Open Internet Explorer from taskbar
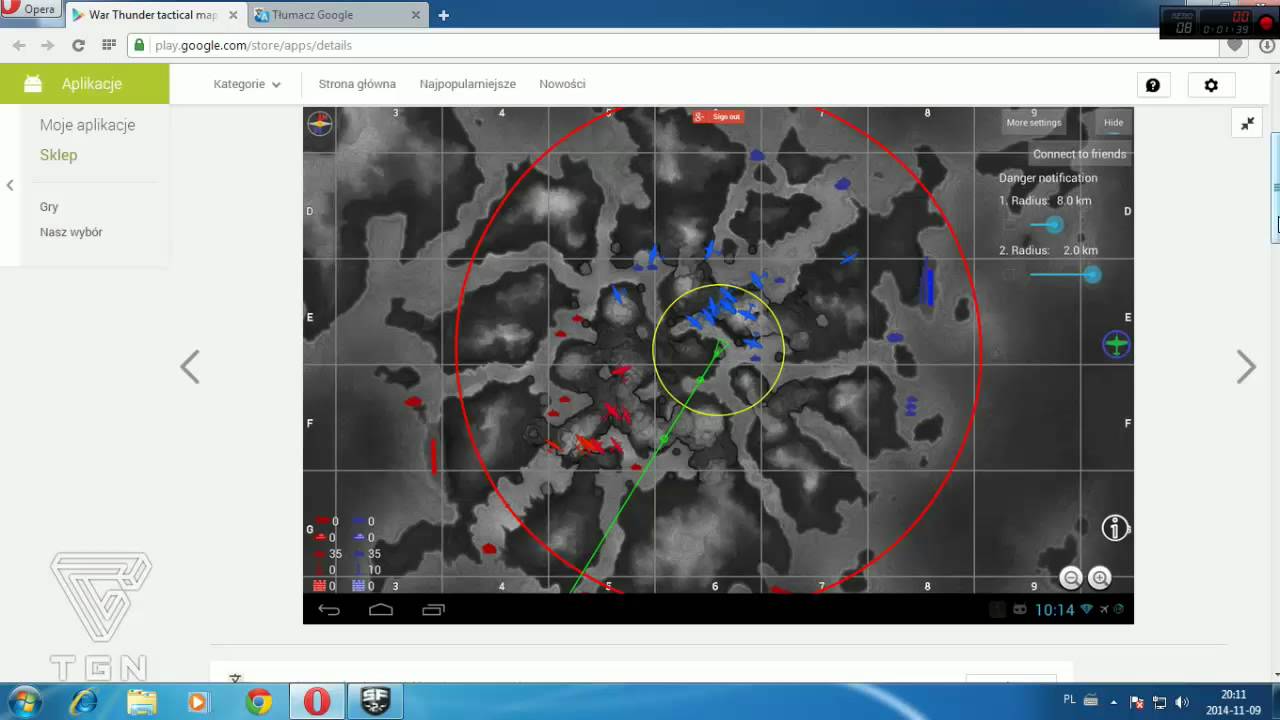Screen dimensions: 1280x720 coord(83,702)
